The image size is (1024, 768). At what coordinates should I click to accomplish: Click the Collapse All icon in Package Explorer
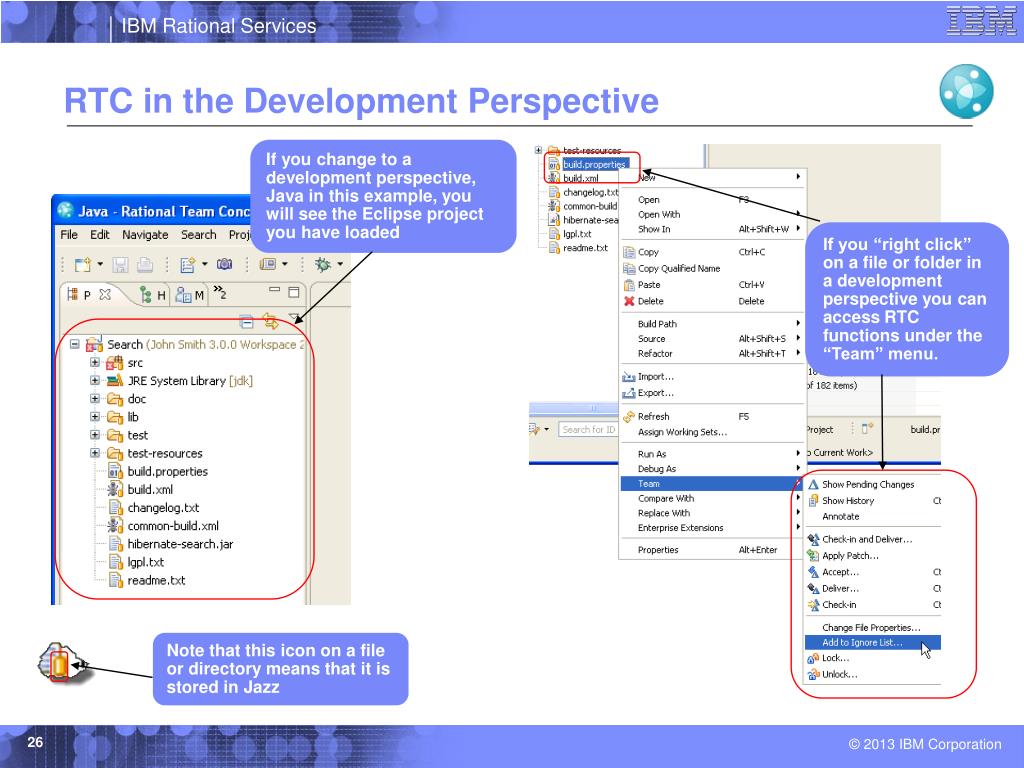246,321
